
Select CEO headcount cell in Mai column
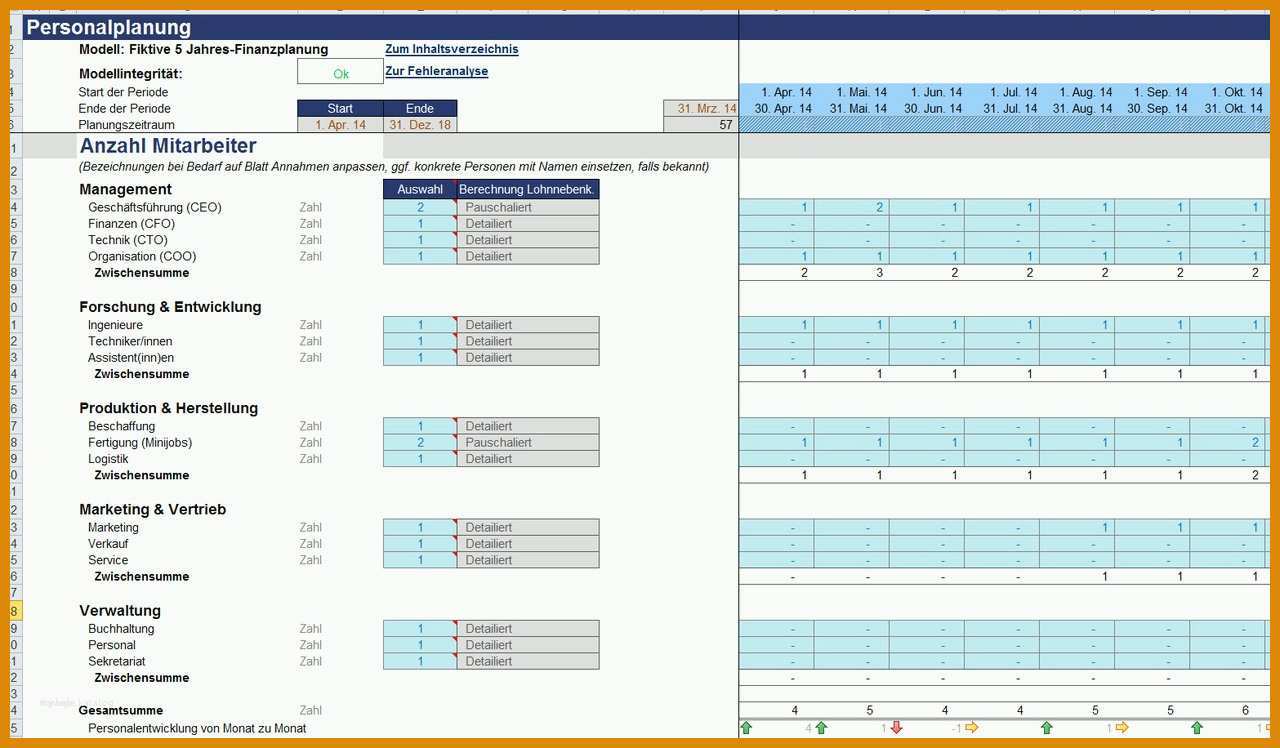(x=851, y=207)
